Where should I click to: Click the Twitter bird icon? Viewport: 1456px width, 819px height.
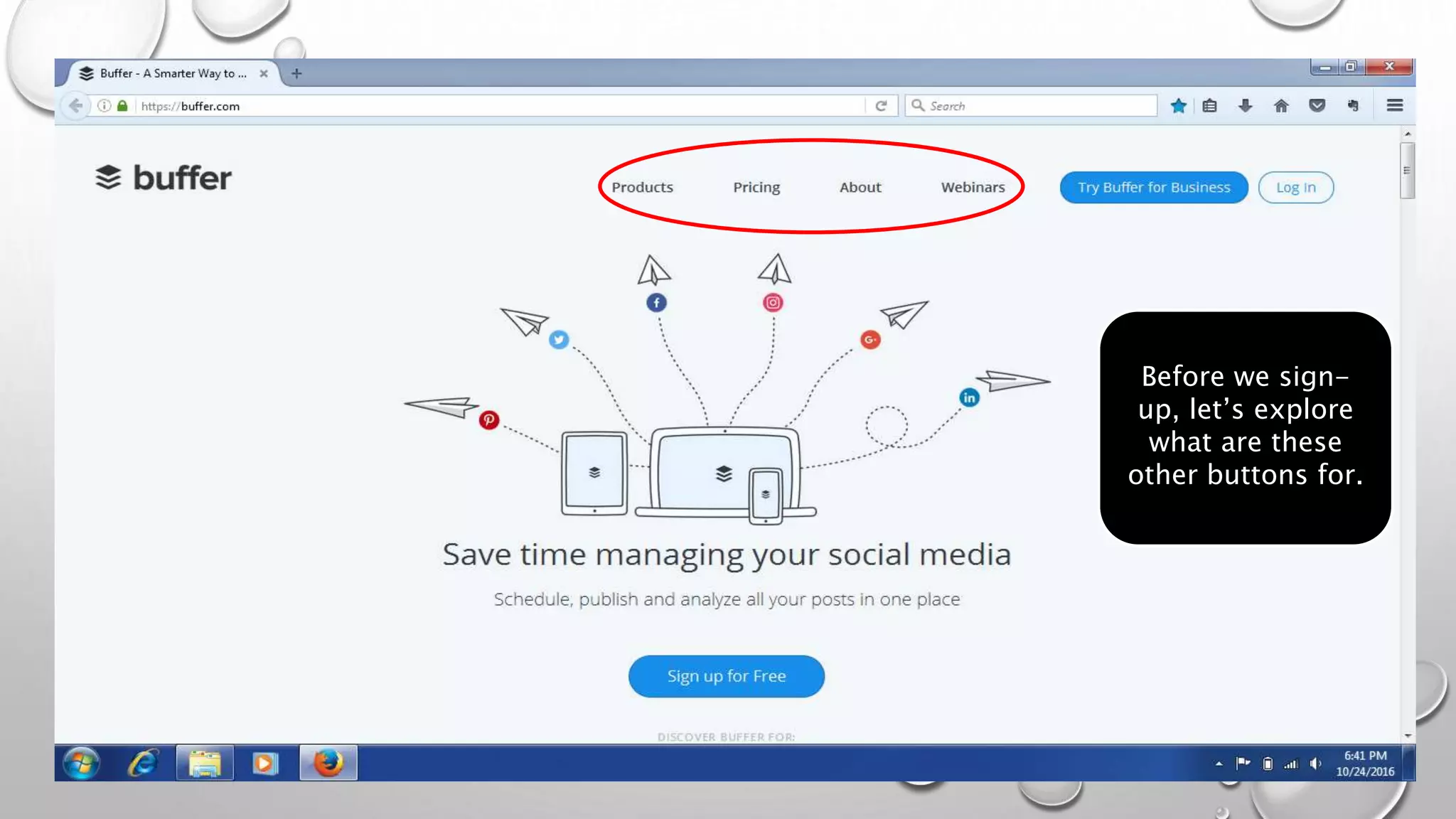(x=559, y=339)
